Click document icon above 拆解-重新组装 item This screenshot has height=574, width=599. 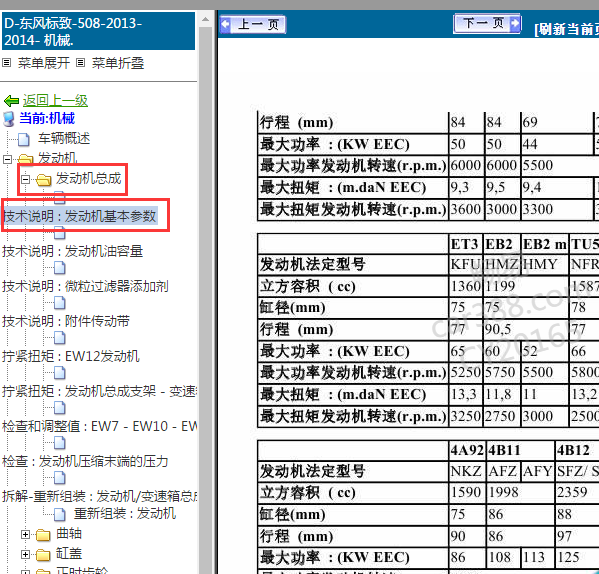(x=60, y=478)
